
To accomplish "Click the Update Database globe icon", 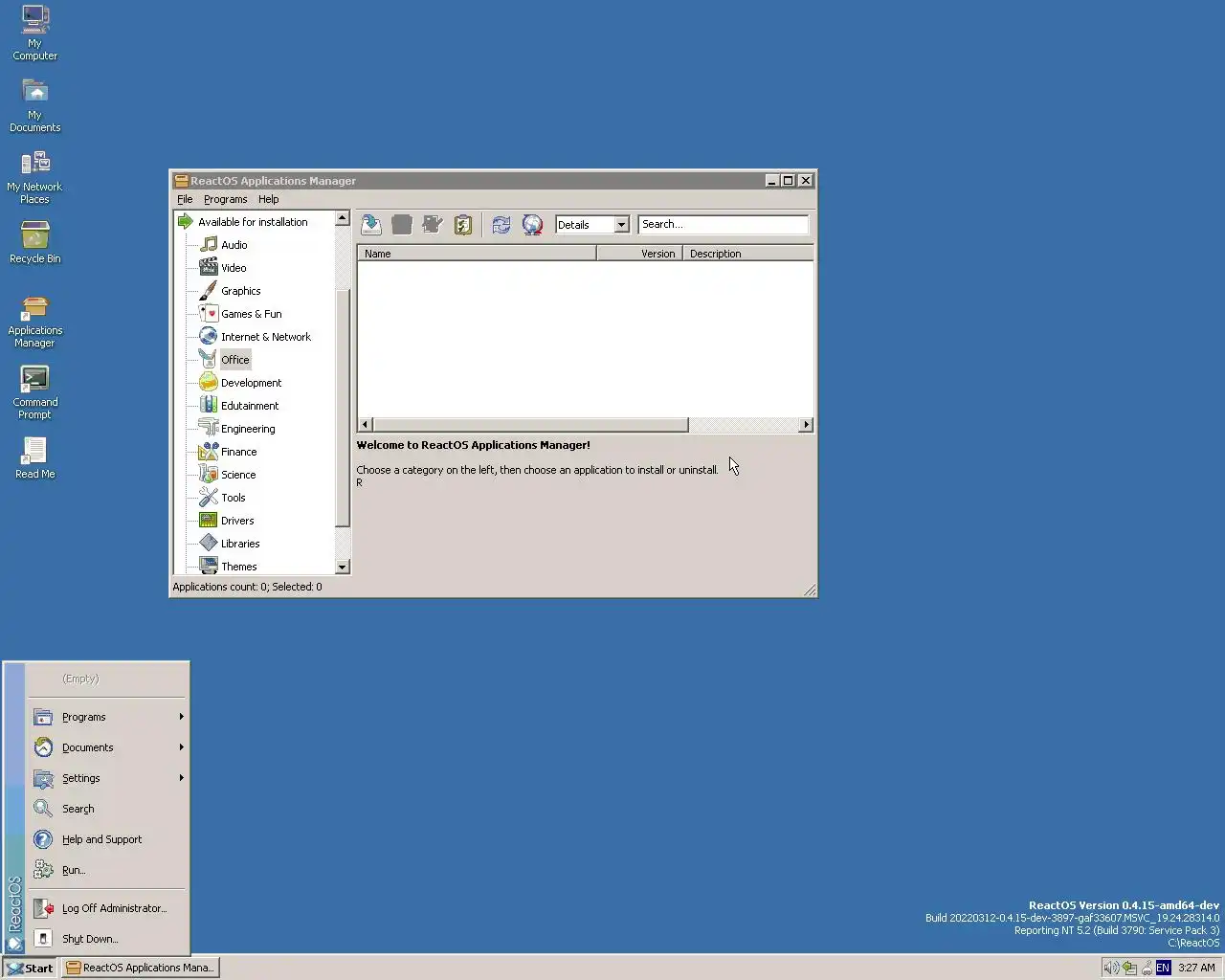I will coord(533,225).
